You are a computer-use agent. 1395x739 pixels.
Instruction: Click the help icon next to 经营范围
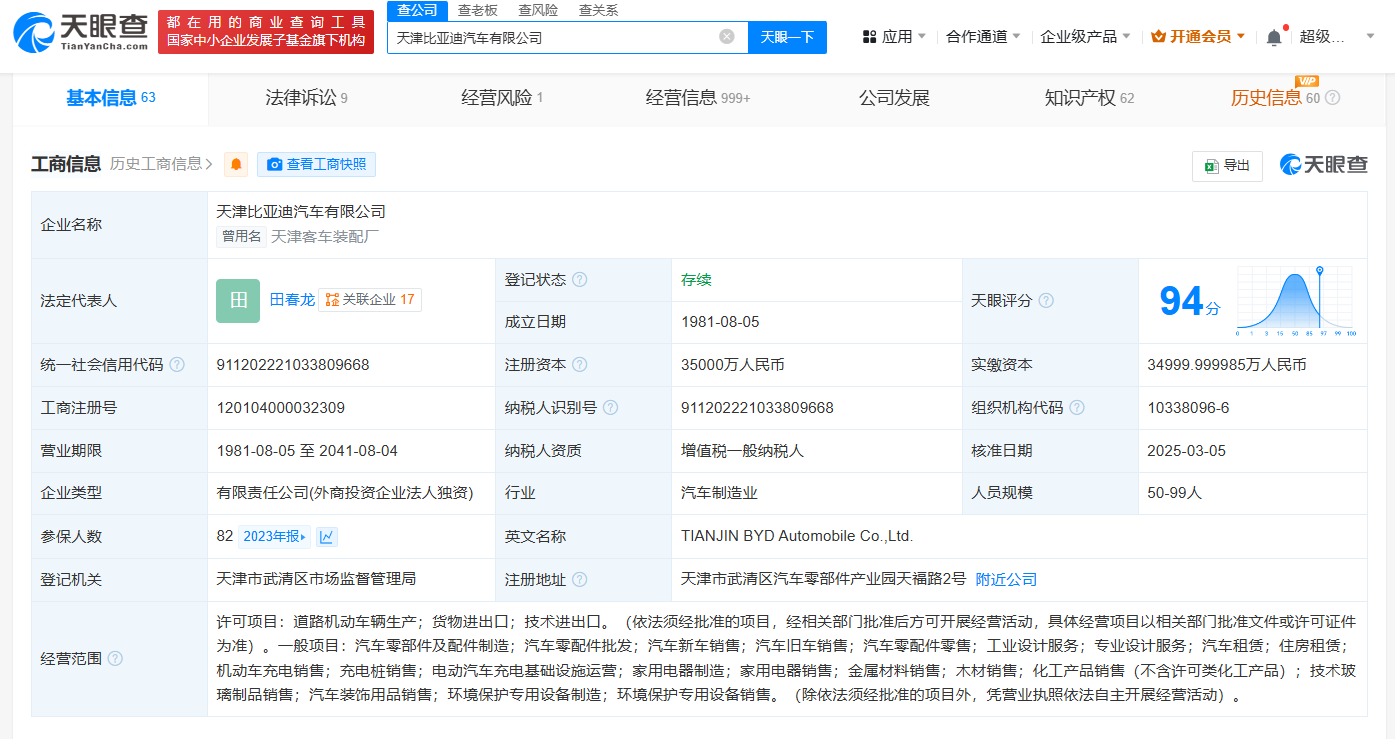pyautogui.click(x=115, y=659)
